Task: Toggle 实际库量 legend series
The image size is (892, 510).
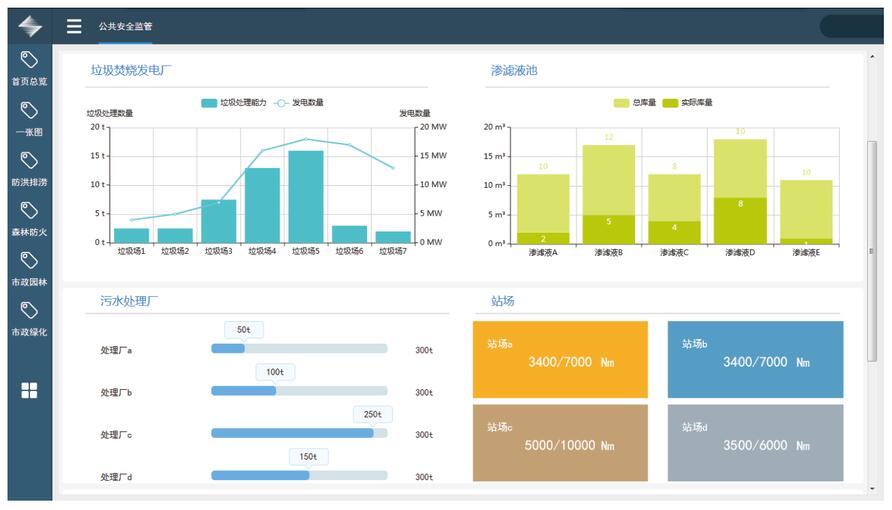Action: (688, 102)
